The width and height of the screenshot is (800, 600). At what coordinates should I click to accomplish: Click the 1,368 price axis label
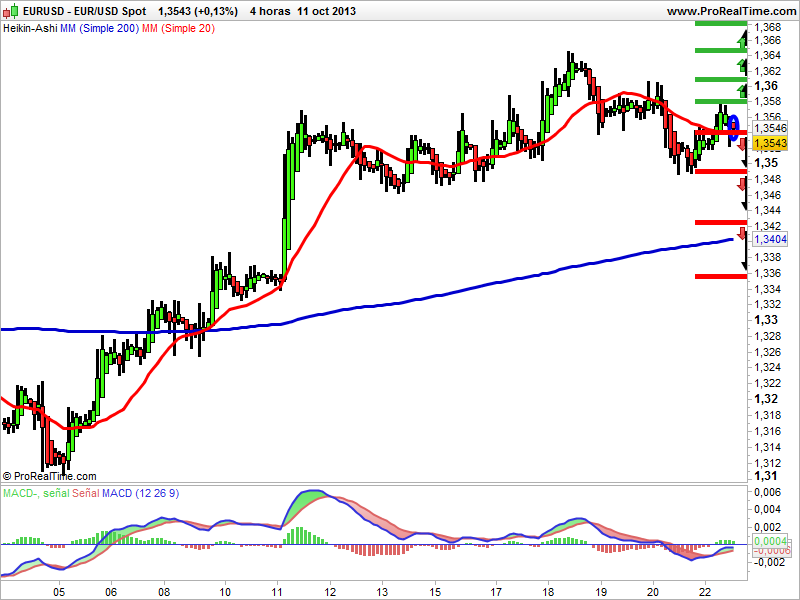[768, 27]
